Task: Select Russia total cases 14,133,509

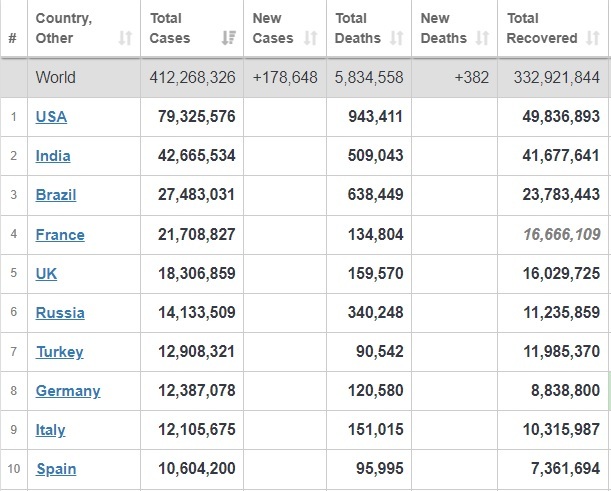Action: point(197,313)
